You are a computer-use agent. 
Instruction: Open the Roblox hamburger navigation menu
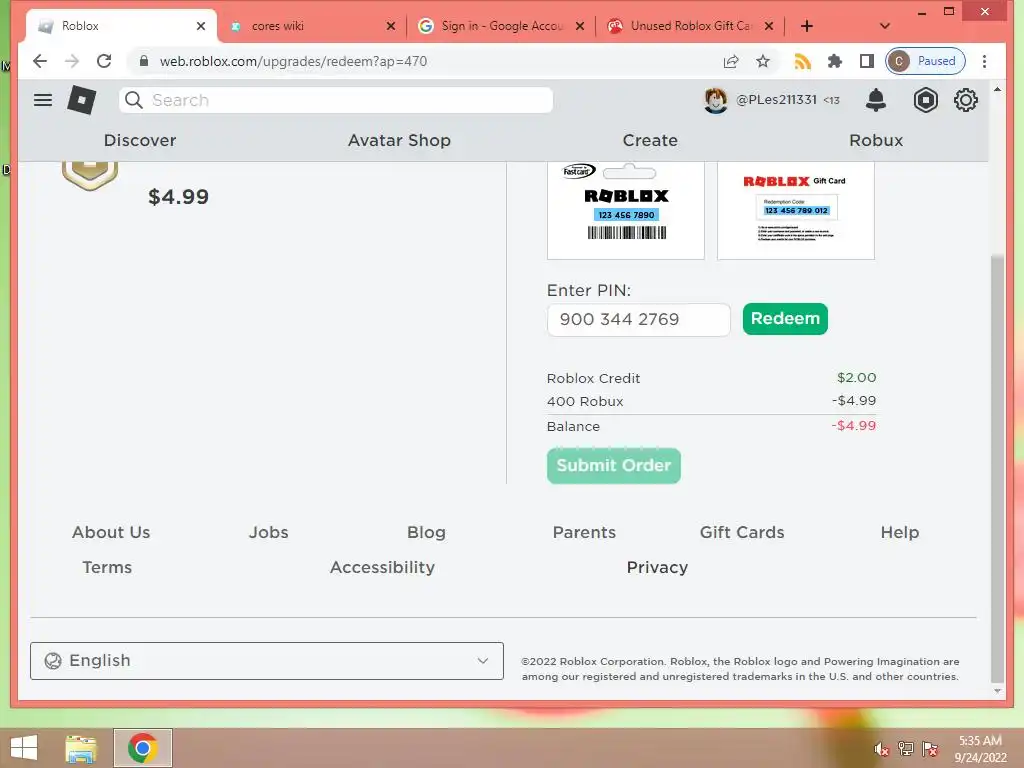pos(43,100)
